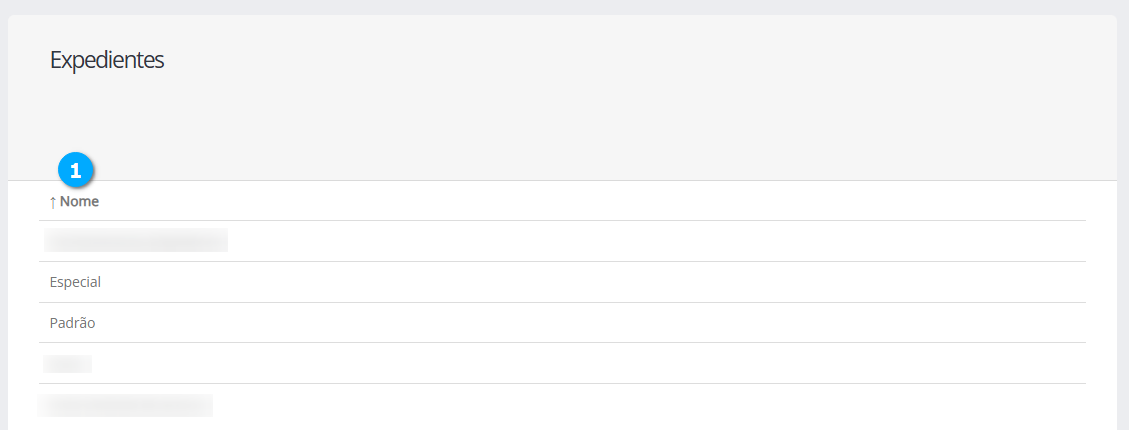Image resolution: width=1129 pixels, height=430 pixels.
Task: Sort the list by Nome column
Action: pyautogui.click(x=79, y=202)
